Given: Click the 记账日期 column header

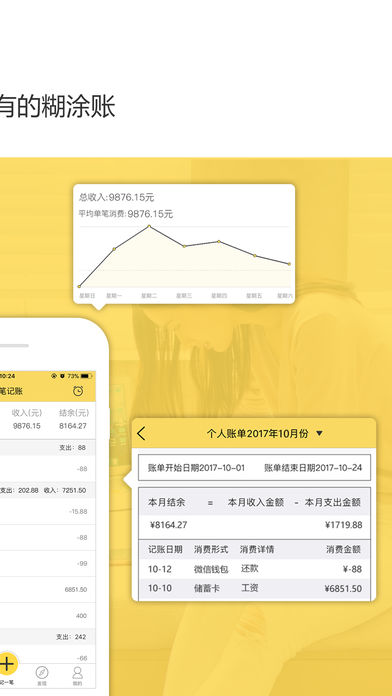Looking at the screenshot, I should tap(165, 550).
